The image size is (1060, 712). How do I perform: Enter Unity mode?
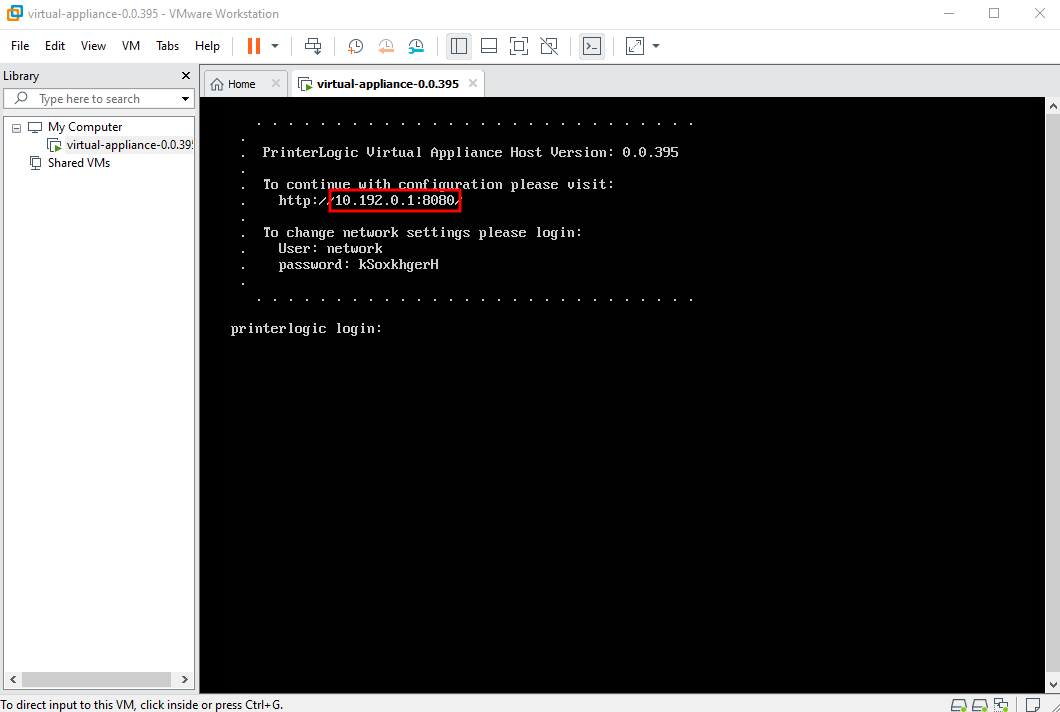549,45
